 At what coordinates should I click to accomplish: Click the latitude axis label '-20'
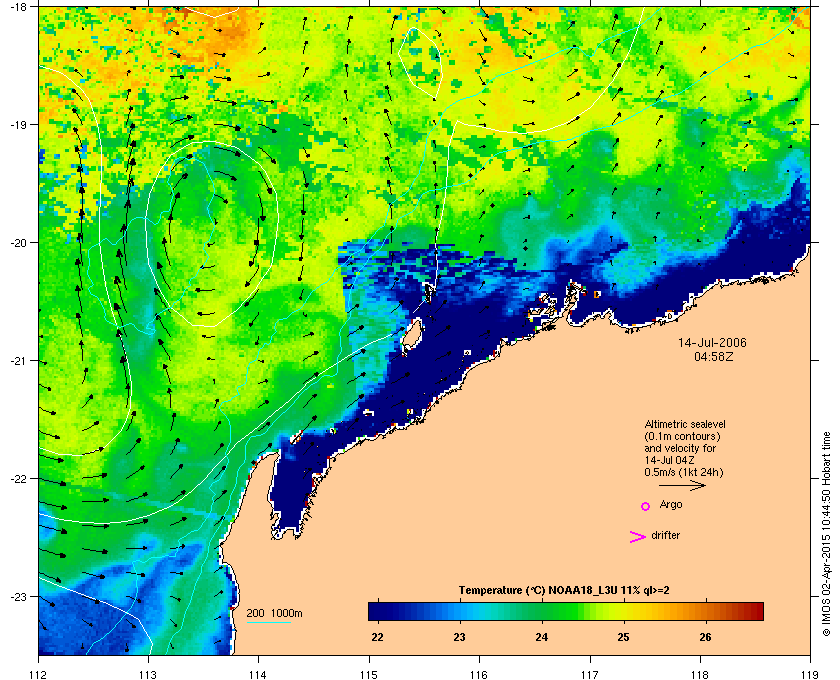19,242
